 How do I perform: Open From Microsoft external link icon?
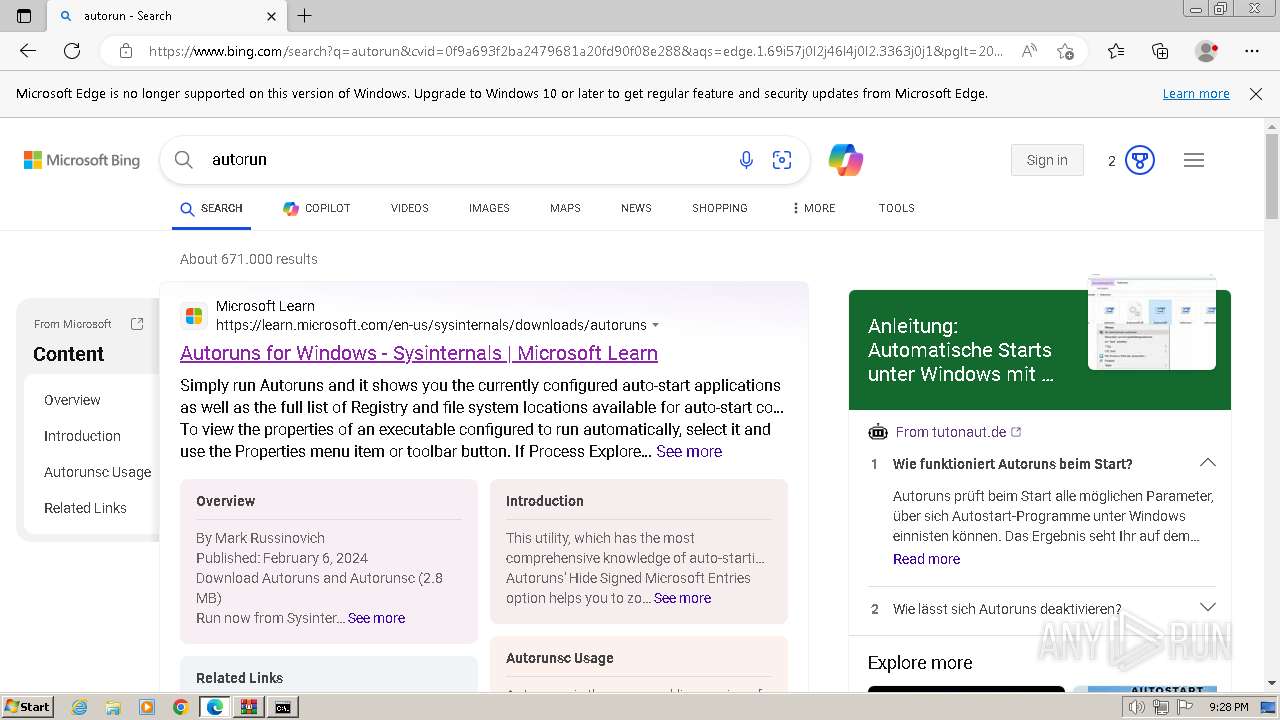pos(137,324)
